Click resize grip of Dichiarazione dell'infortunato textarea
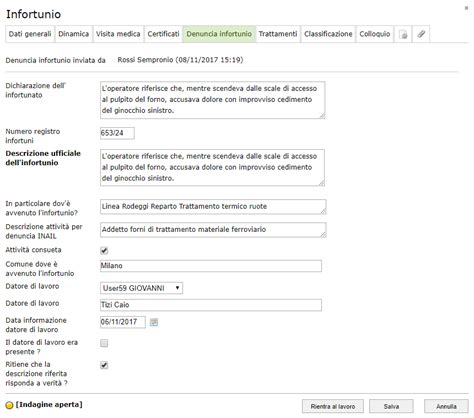 point(322,116)
